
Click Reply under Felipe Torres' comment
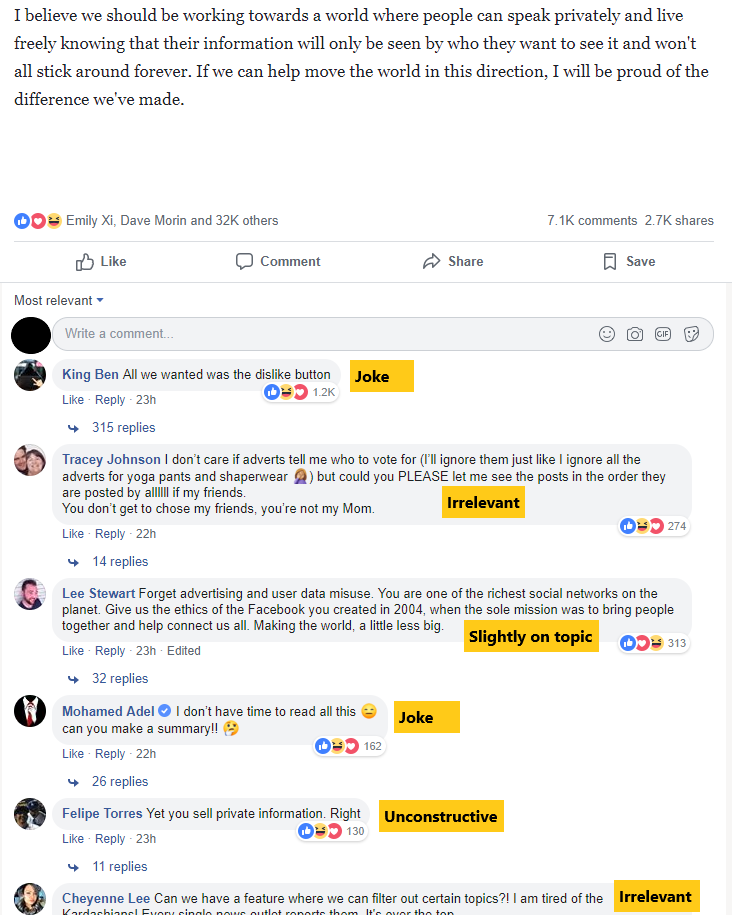click(x=110, y=839)
